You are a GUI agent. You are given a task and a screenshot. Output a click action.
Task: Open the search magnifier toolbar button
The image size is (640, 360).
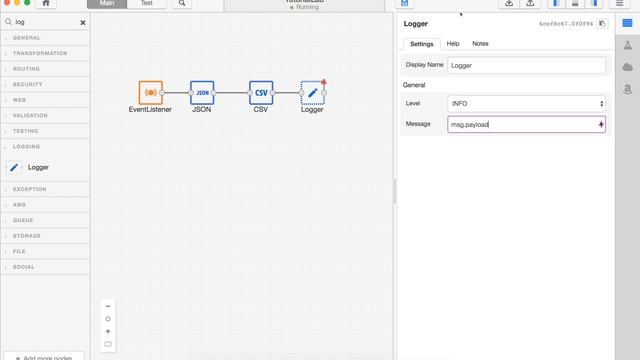(182, 3)
